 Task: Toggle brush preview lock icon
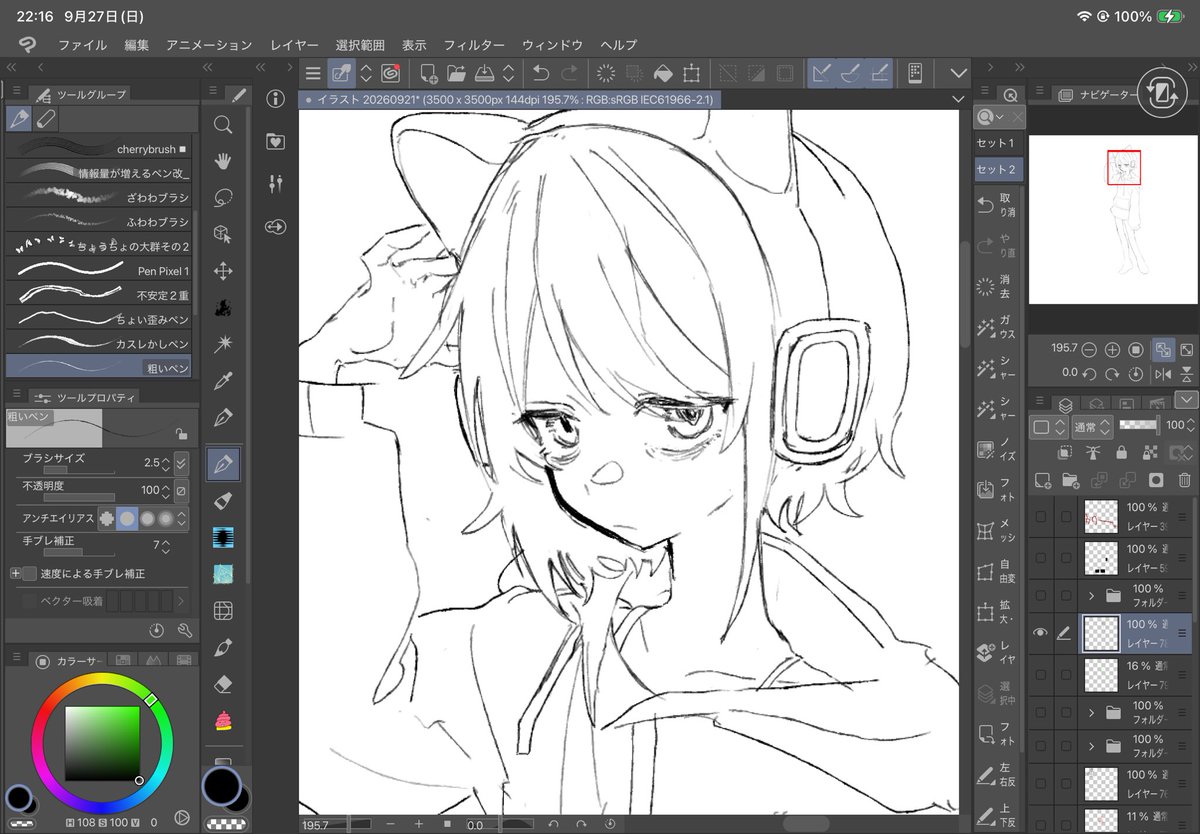point(181,434)
